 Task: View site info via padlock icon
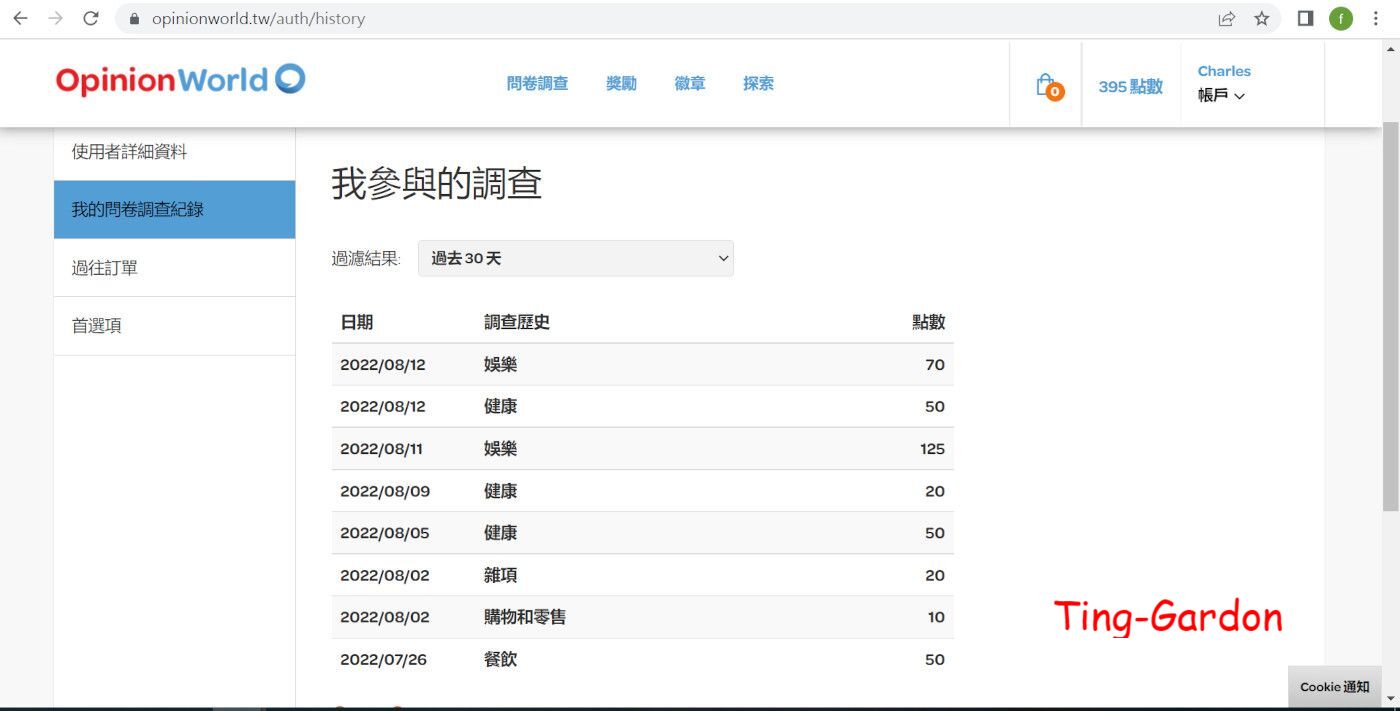click(134, 18)
